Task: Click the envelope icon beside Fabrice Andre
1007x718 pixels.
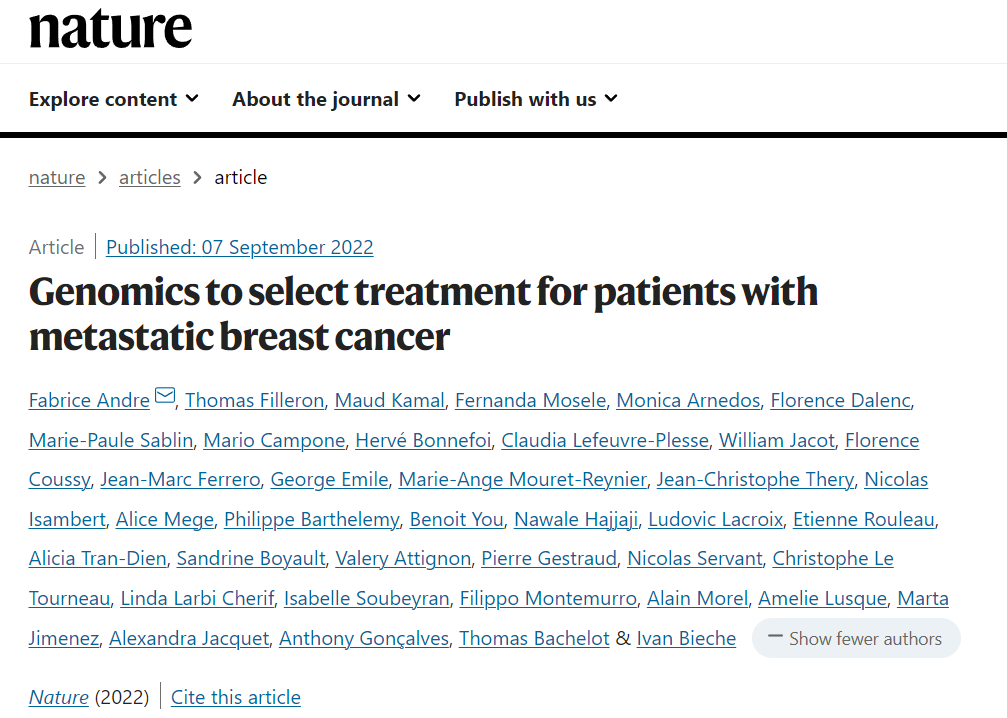Action: [x=165, y=395]
